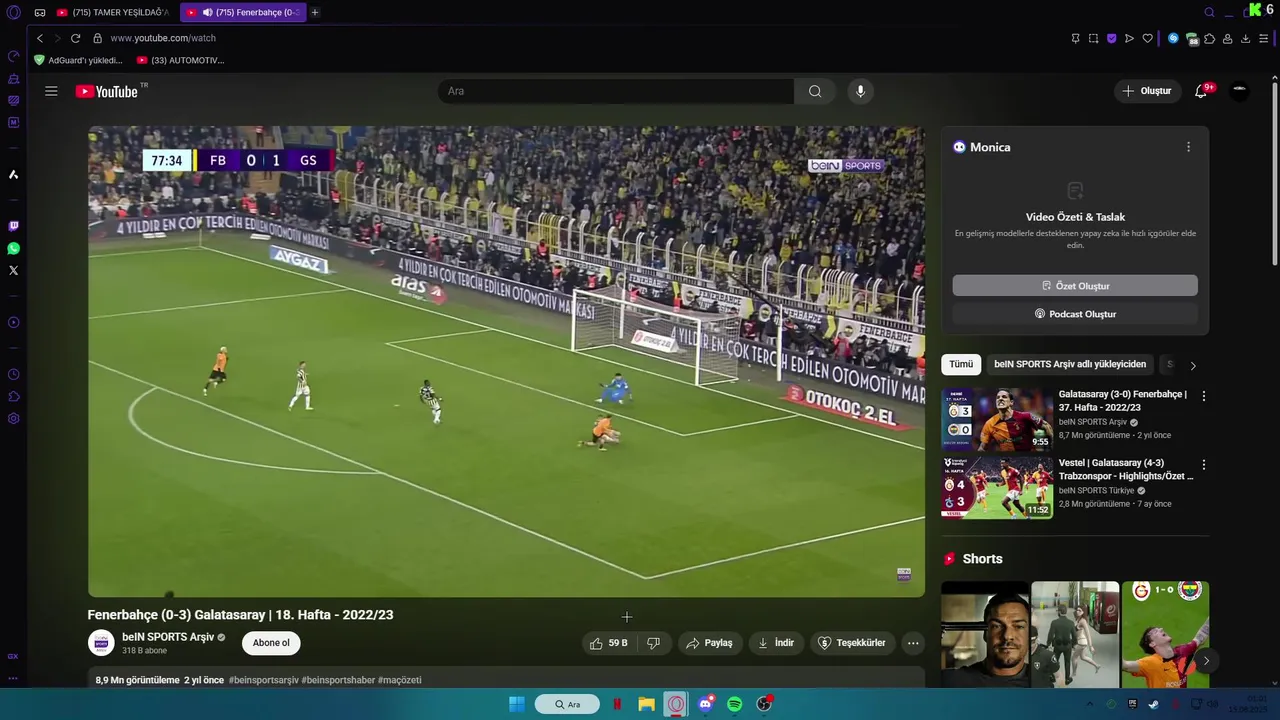Open browser profile icon in toolbar
This screenshot has height=720, width=1280.
click(x=1227, y=38)
